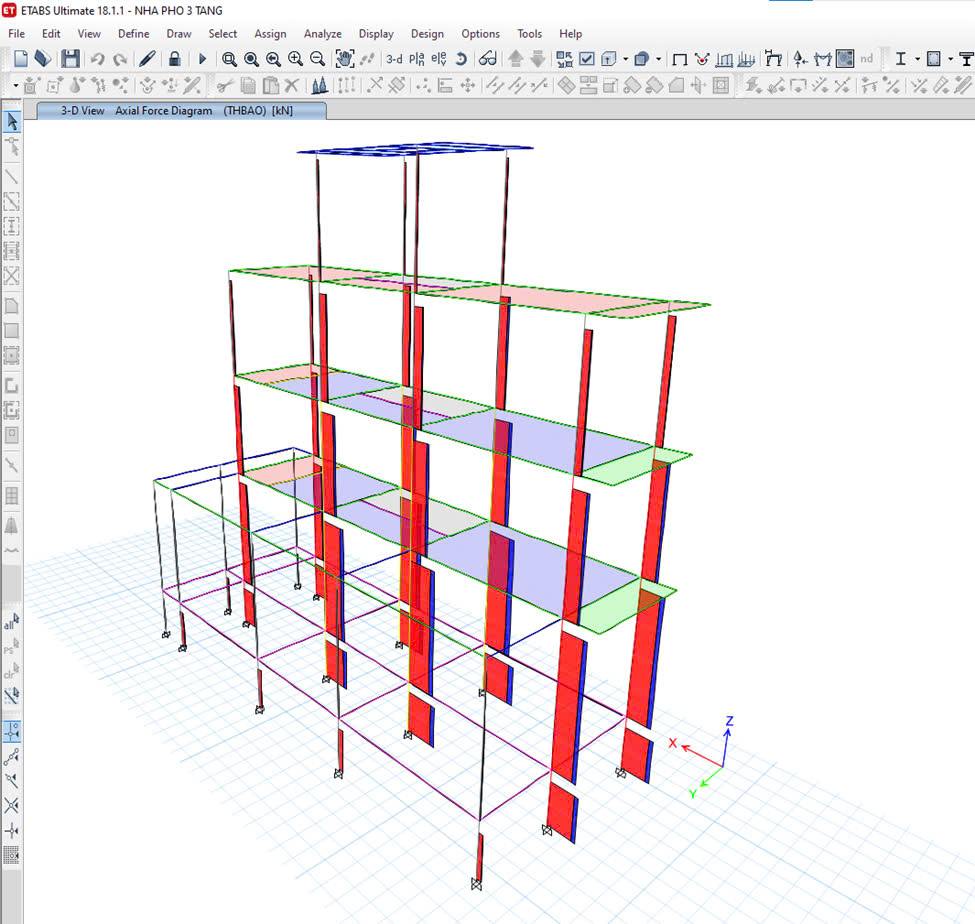Run analysis with the play arrow
Image resolution: width=975 pixels, height=924 pixels.
click(202, 59)
